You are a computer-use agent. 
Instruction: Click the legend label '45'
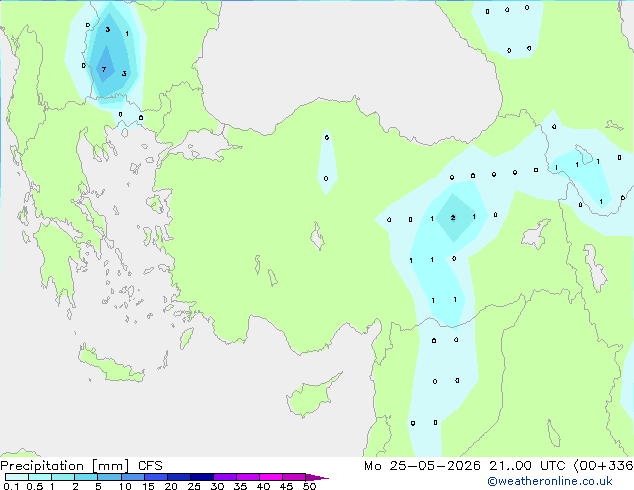click(x=286, y=486)
